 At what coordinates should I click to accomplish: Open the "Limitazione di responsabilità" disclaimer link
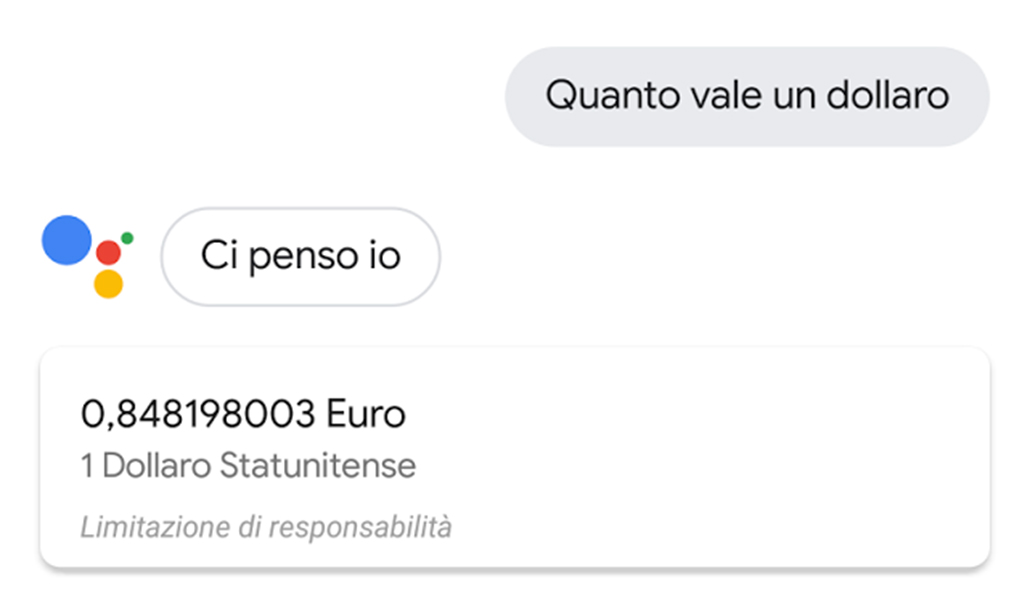click(266, 526)
